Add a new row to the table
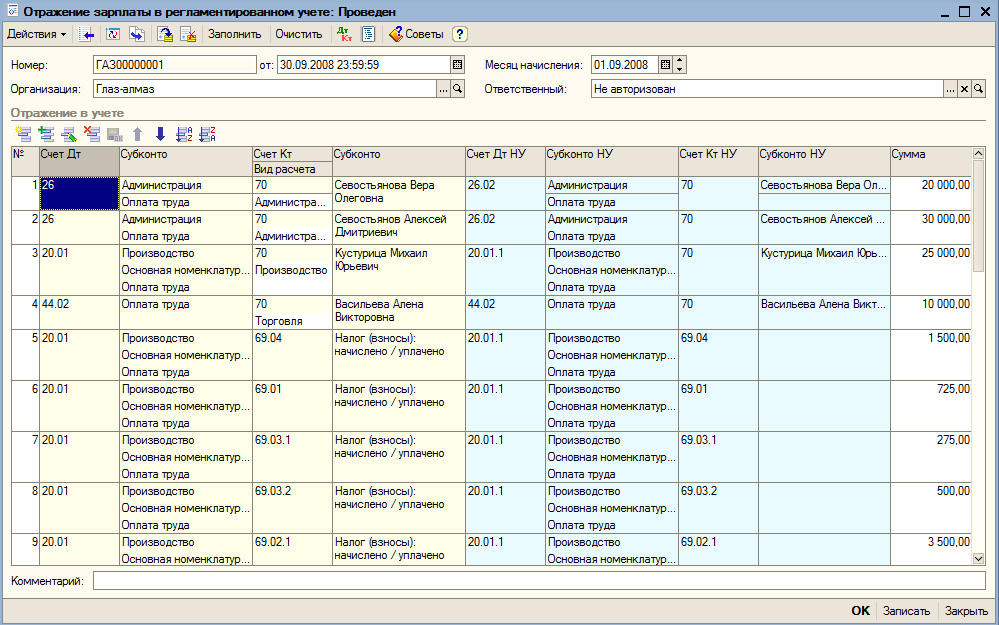Image resolution: width=999 pixels, height=625 pixels. 24,134
